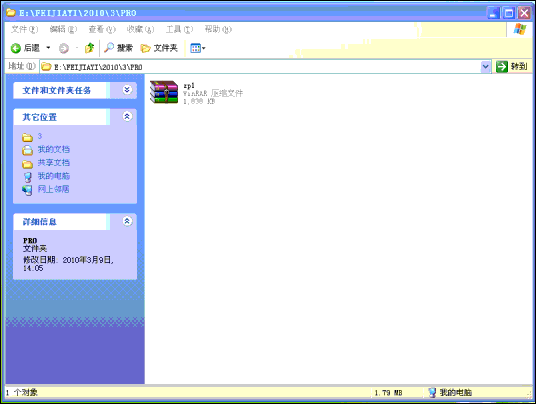Click the 文件和文件夹任务 panel header title
536x404 pixels.
click(x=57, y=90)
